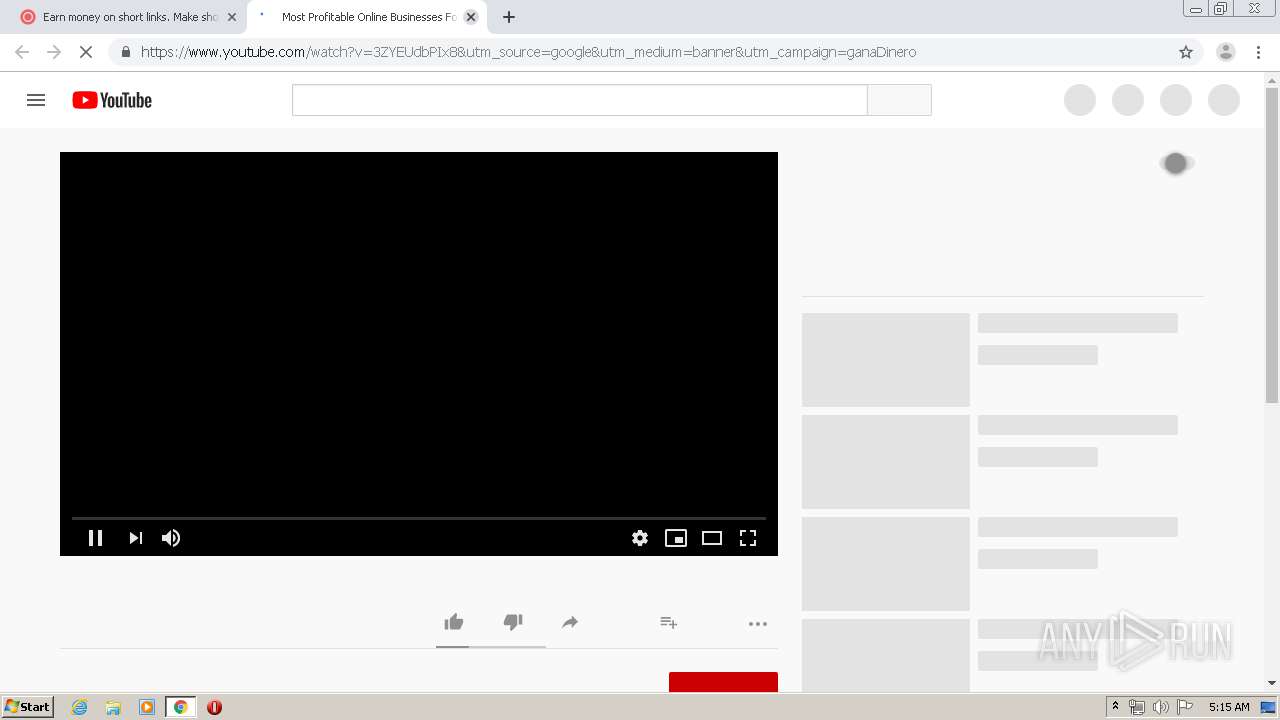
Task: Go to YouTube home via logo
Action: click(x=112, y=100)
